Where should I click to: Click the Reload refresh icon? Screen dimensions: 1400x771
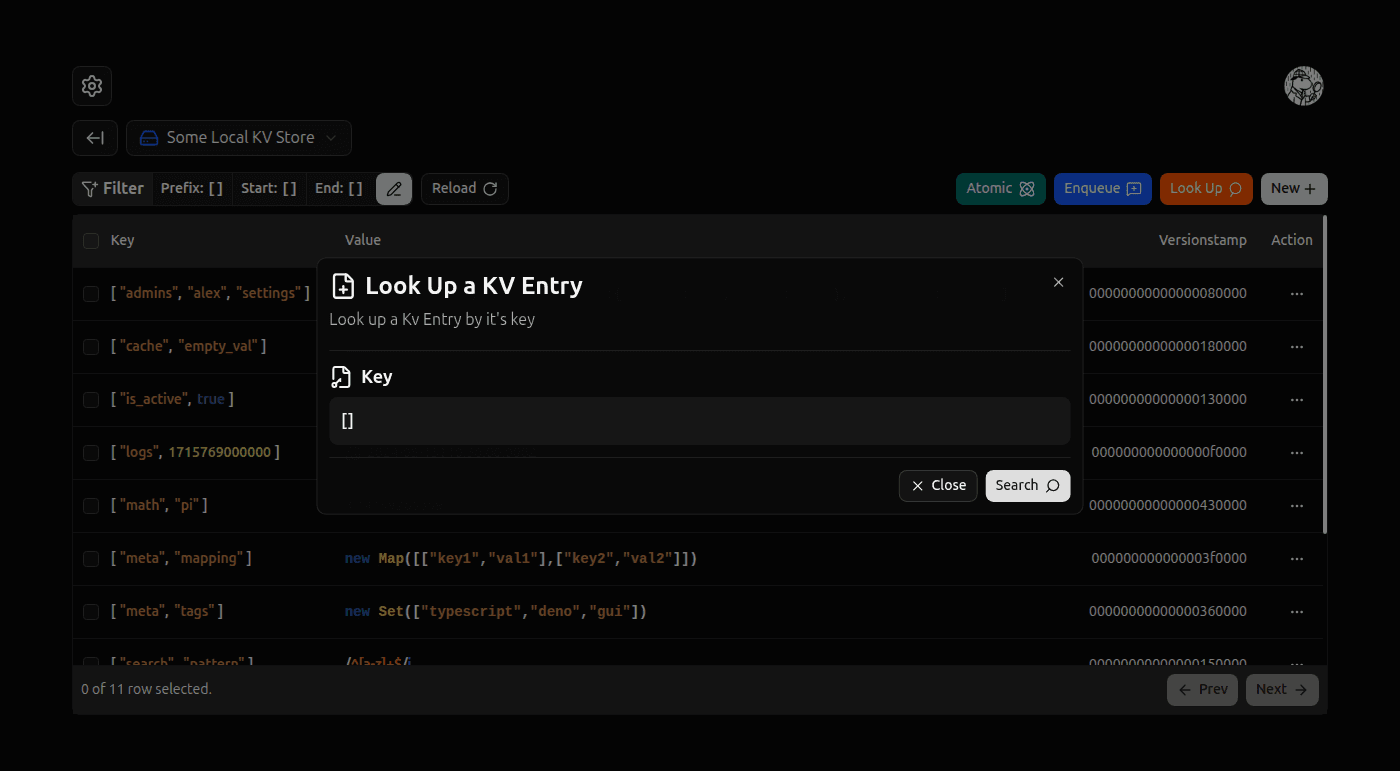[x=489, y=189]
